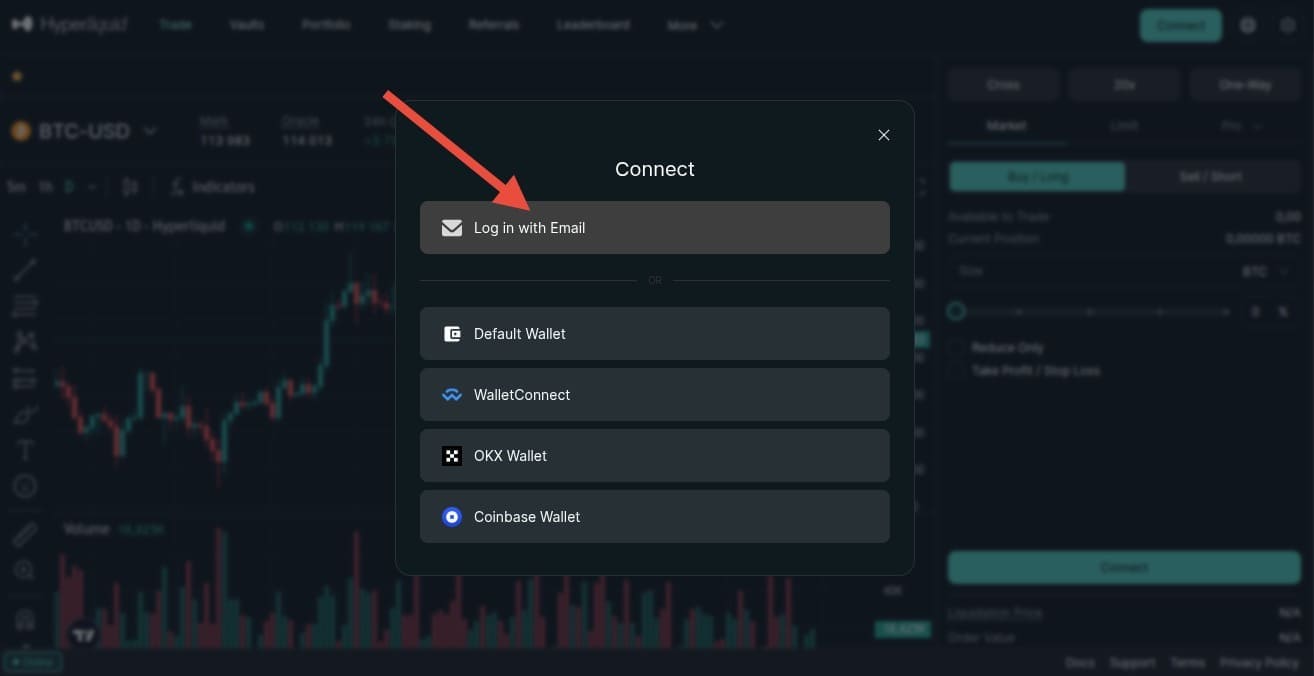Select the forecasting position tool
1314x676 pixels.
tap(25, 378)
